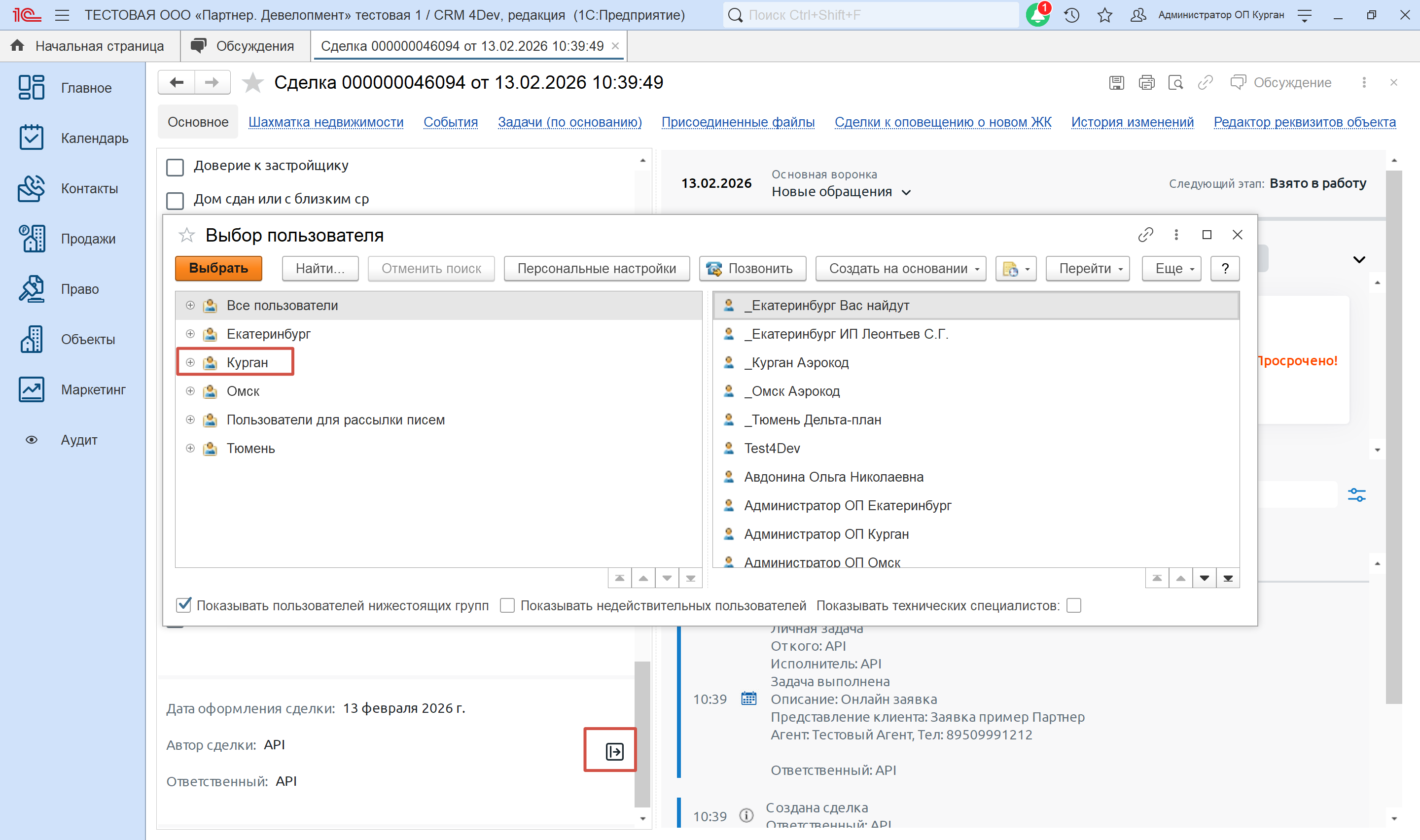This screenshot has width=1420, height=840.
Task: Toggle Показывать пользователей нижестоящих групп checkbox
Action: [x=184, y=605]
